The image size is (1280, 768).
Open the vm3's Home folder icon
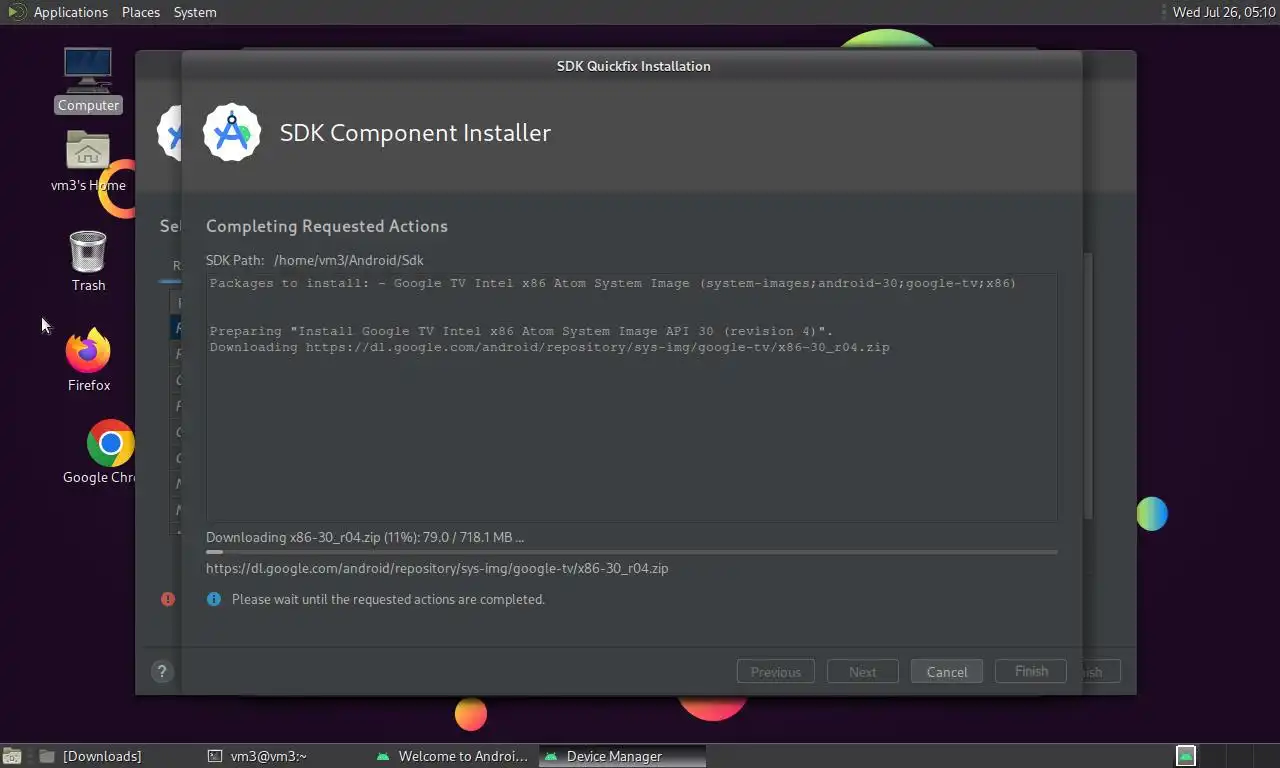click(88, 161)
